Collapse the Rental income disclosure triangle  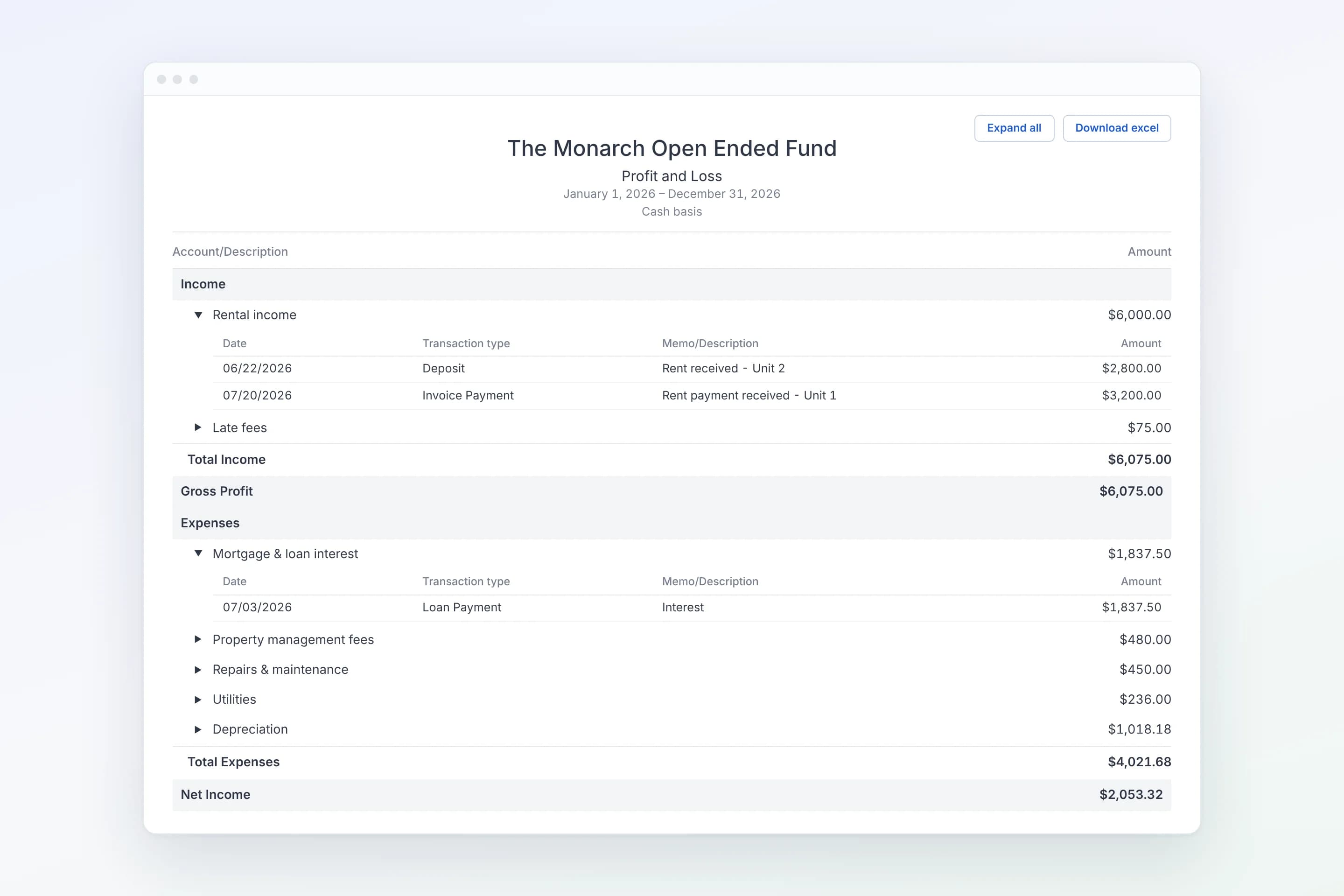coord(198,315)
